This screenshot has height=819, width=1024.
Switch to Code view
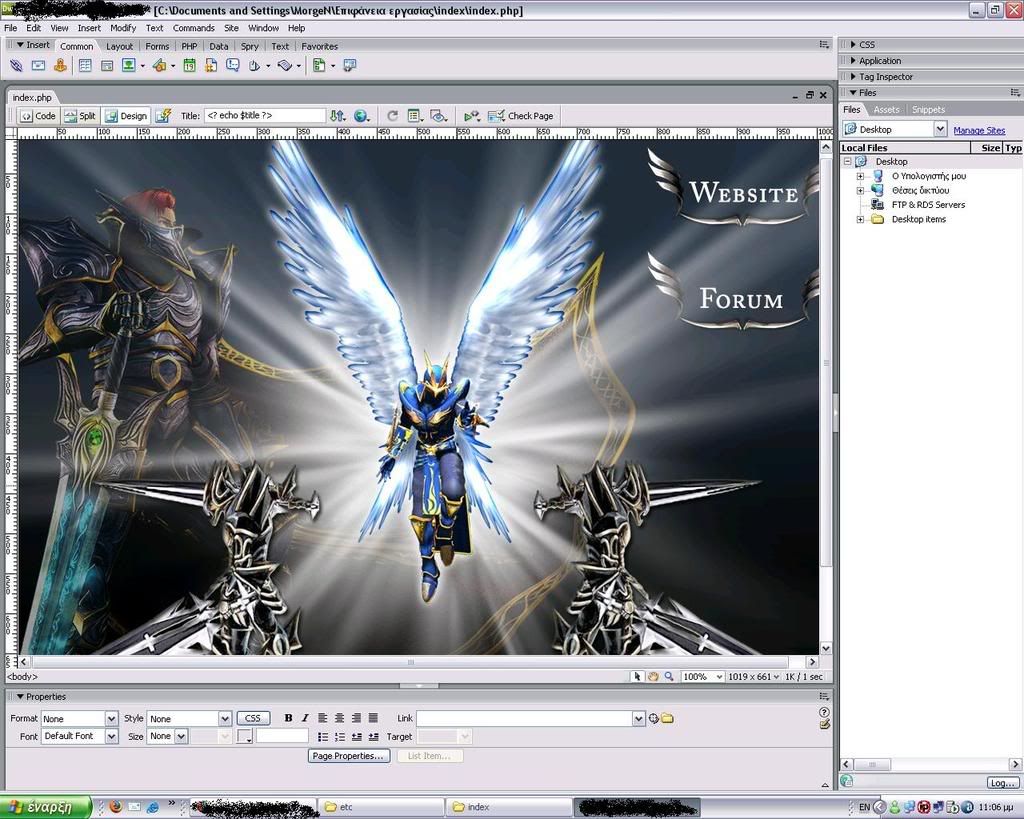coord(38,116)
